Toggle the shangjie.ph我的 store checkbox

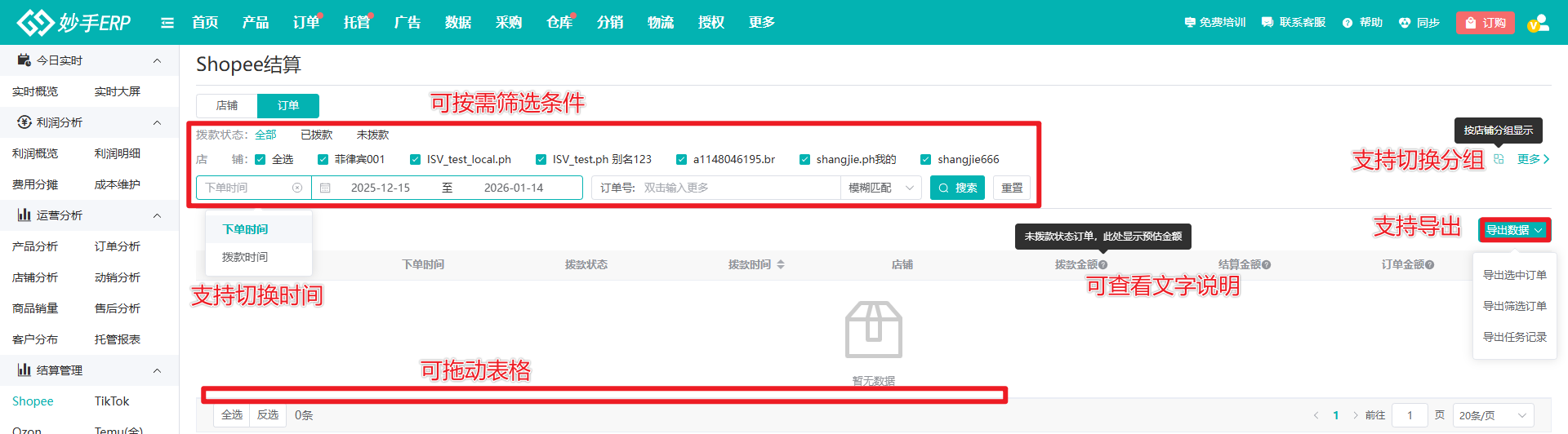click(804, 159)
